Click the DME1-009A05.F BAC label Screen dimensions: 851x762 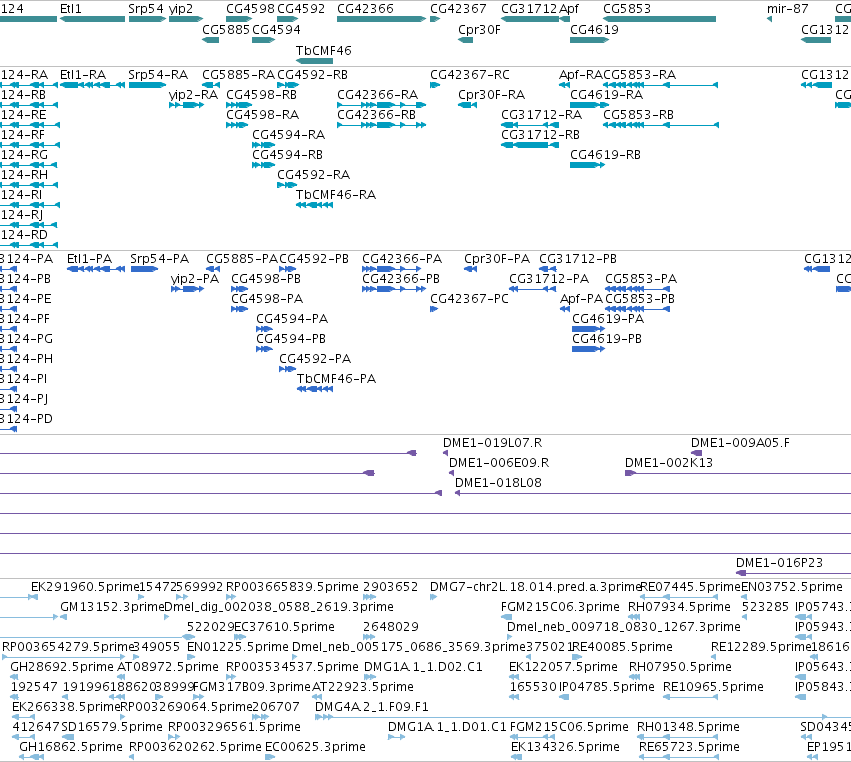[740, 443]
